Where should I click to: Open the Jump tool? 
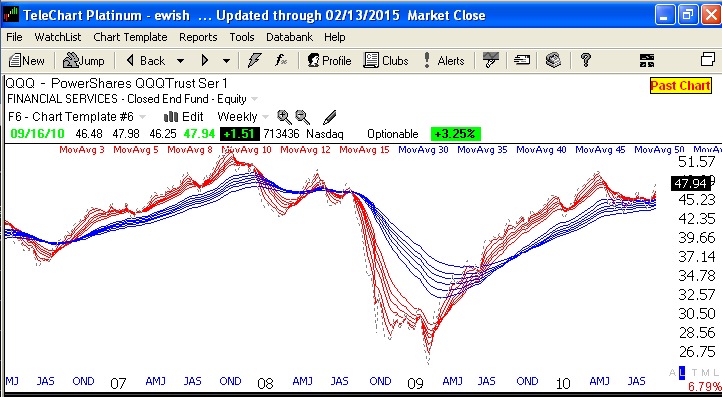[83, 60]
